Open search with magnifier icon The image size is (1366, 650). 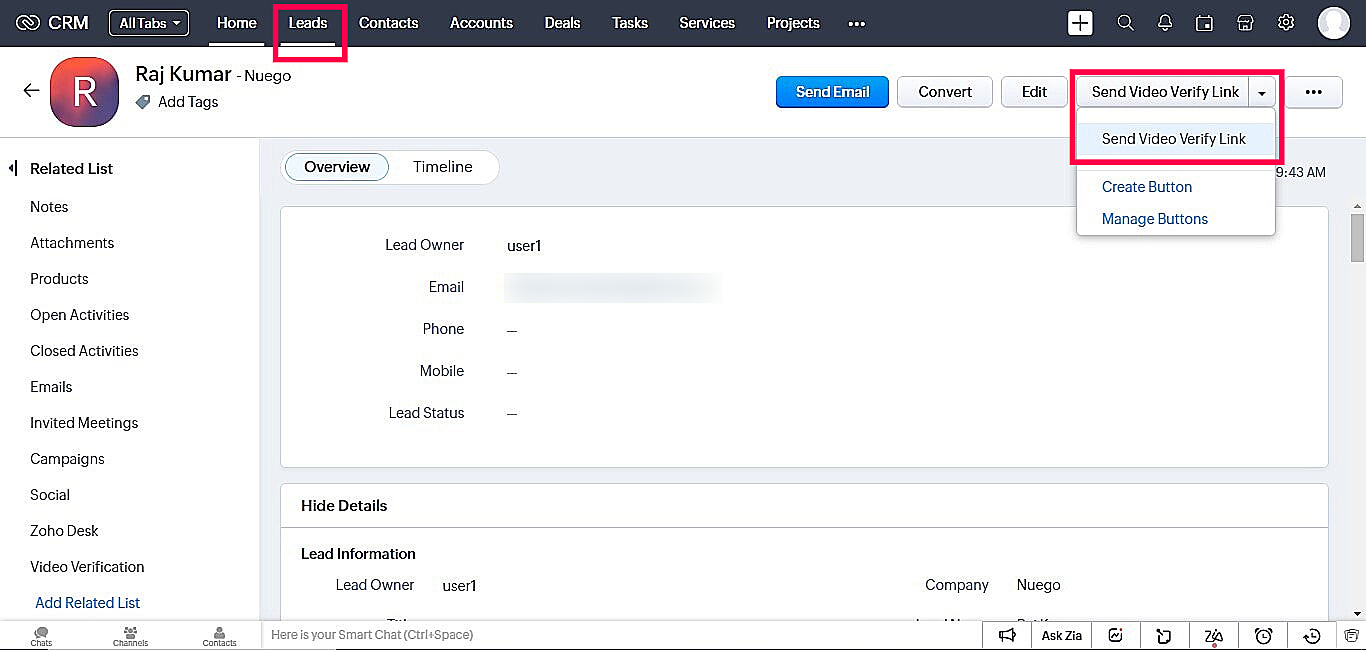click(1125, 23)
